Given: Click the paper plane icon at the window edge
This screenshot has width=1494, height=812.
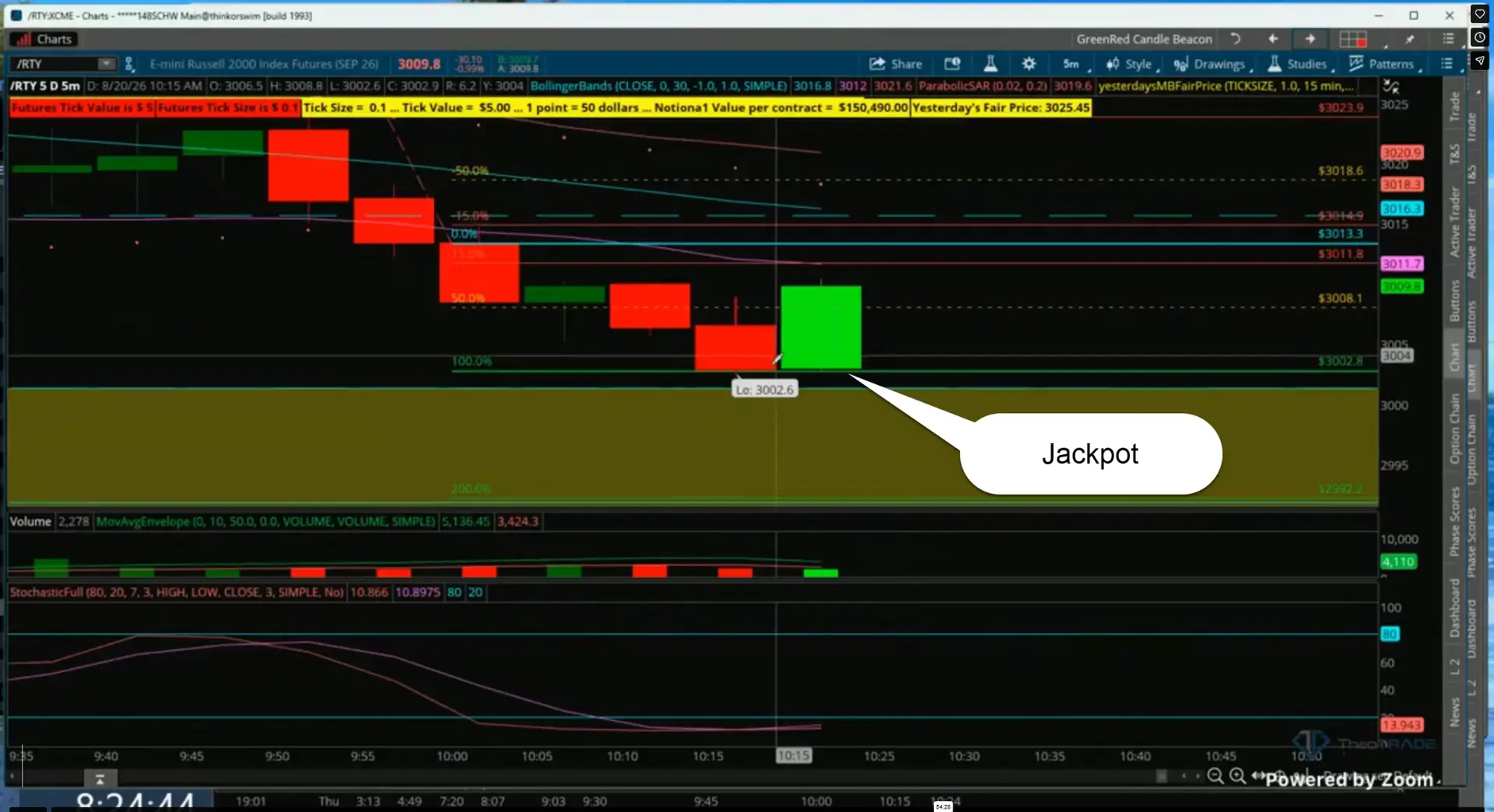Looking at the screenshot, I should [x=1480, y=61].
